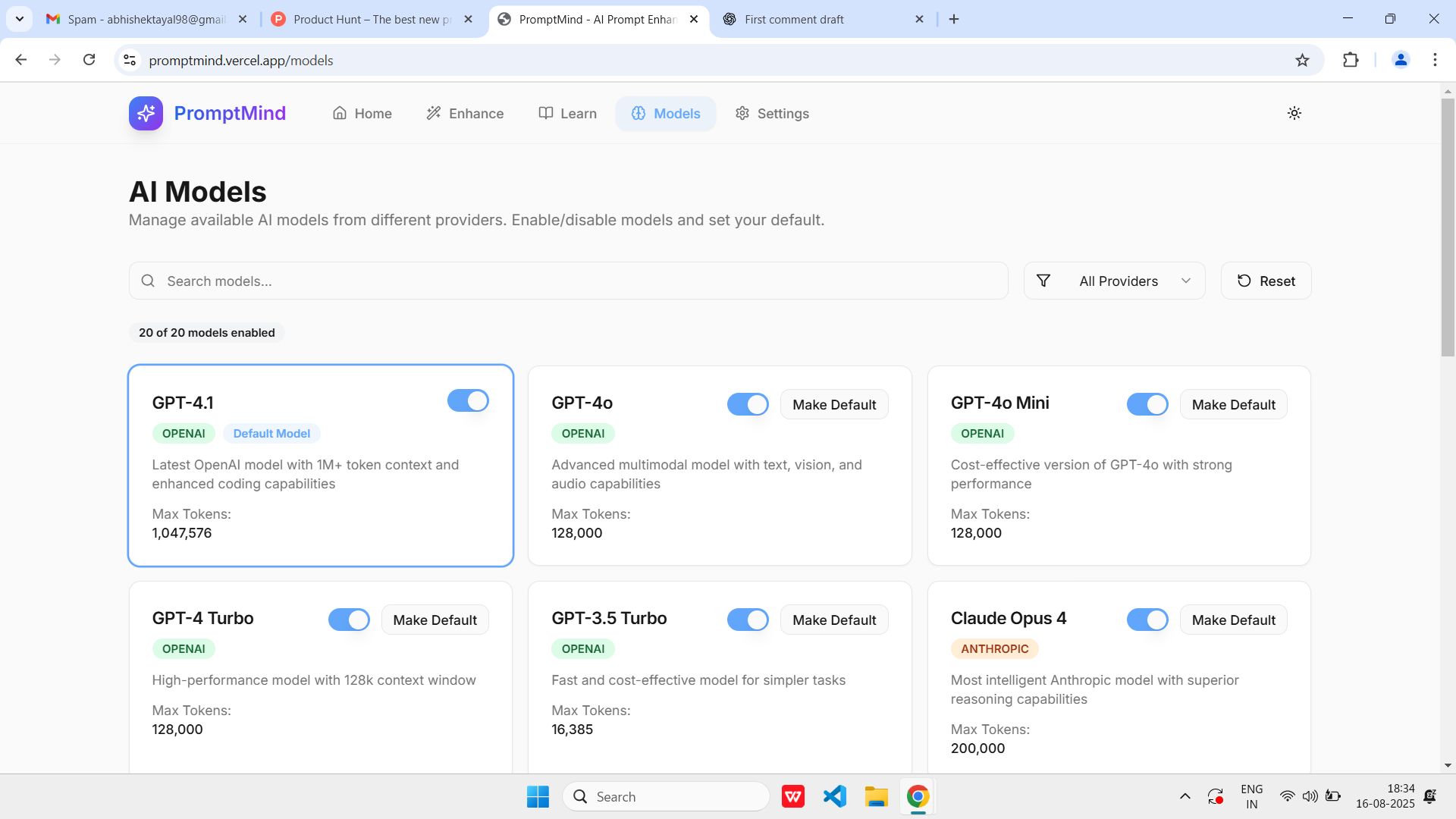The height and width of the screenshot is (819, 1456).
Task: Close the First comment draft tab
Action: tap(919, 19)
